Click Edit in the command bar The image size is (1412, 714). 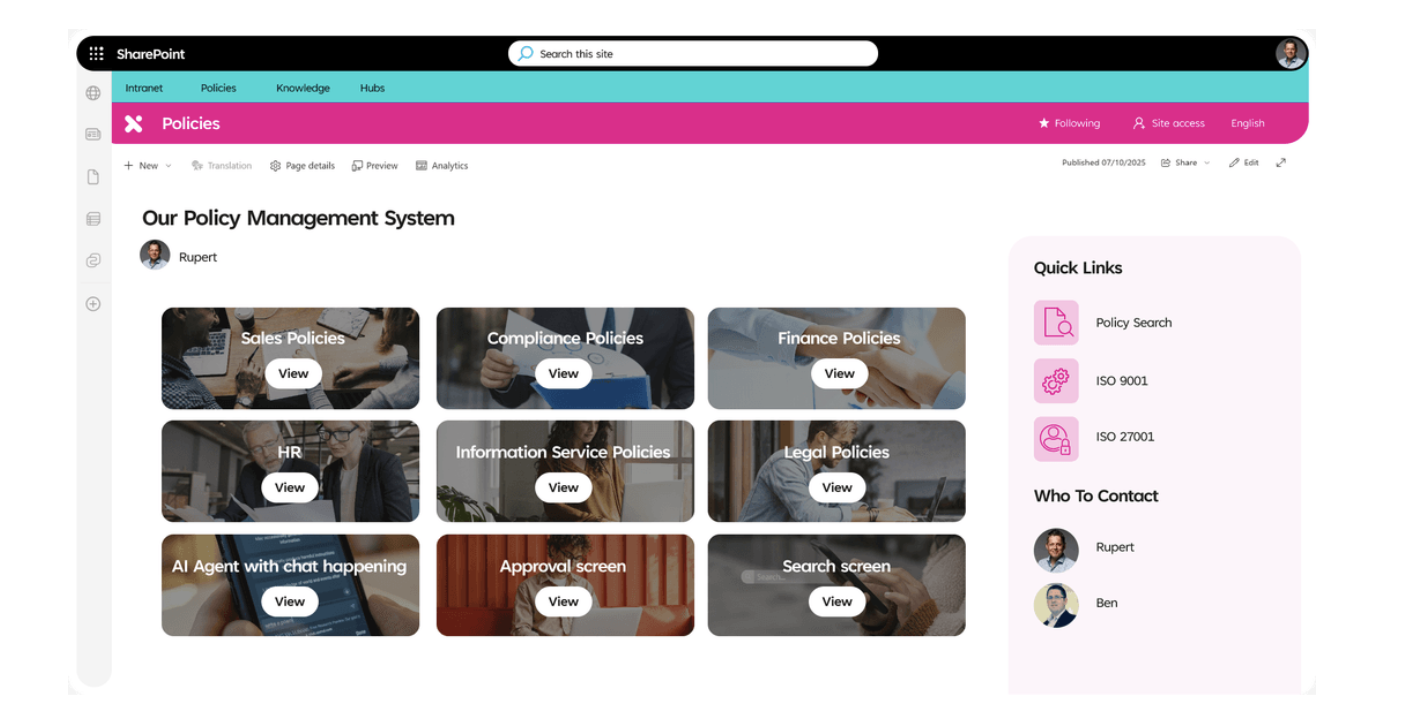click(x=1244, y=163)
